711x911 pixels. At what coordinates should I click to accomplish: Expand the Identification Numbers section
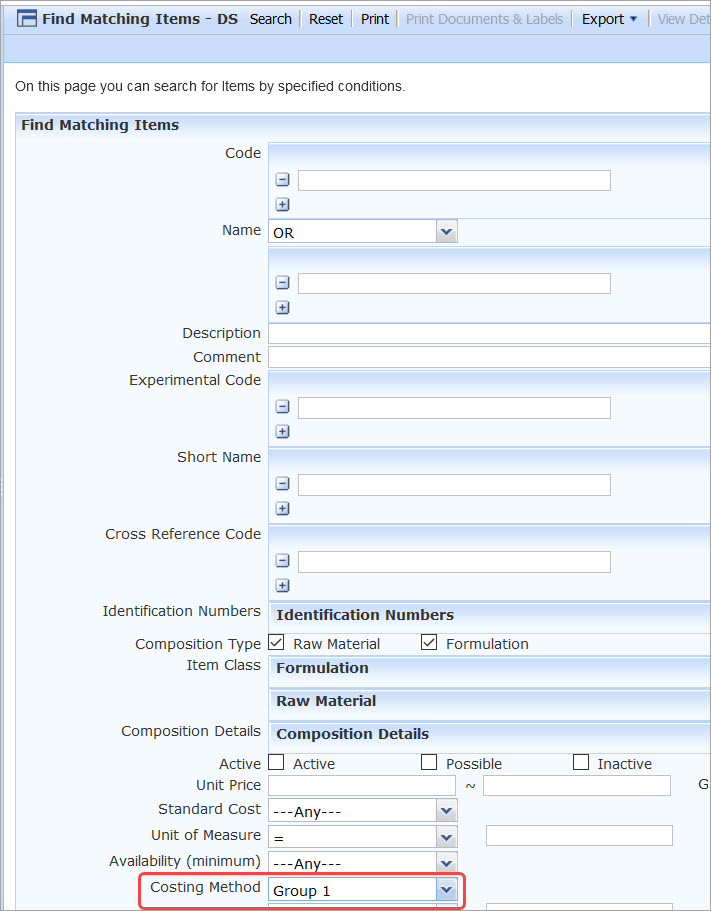coord(490,615)
